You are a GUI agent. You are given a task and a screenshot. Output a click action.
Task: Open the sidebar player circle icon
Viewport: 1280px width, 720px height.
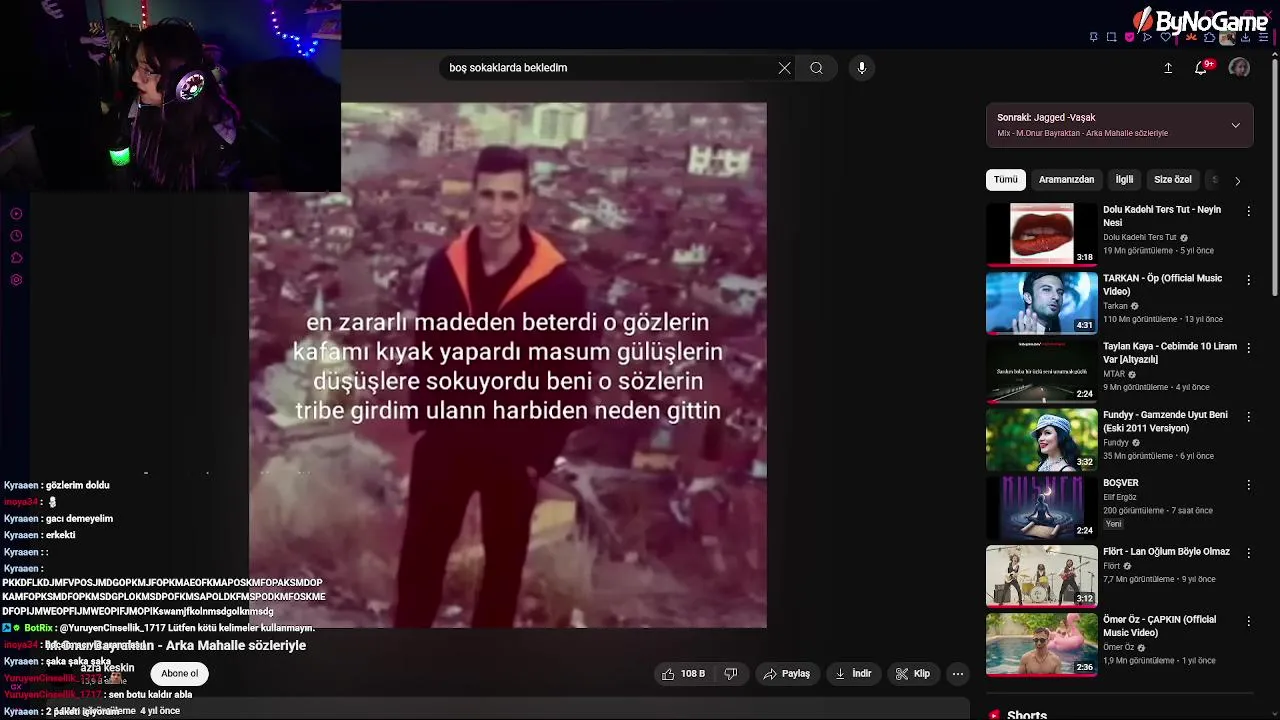click(x=16, y=214)
